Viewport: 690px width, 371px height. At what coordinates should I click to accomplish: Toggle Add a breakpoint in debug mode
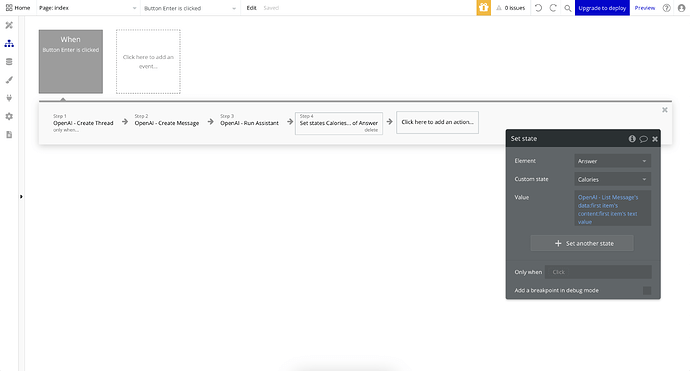[x=647, y=290]
